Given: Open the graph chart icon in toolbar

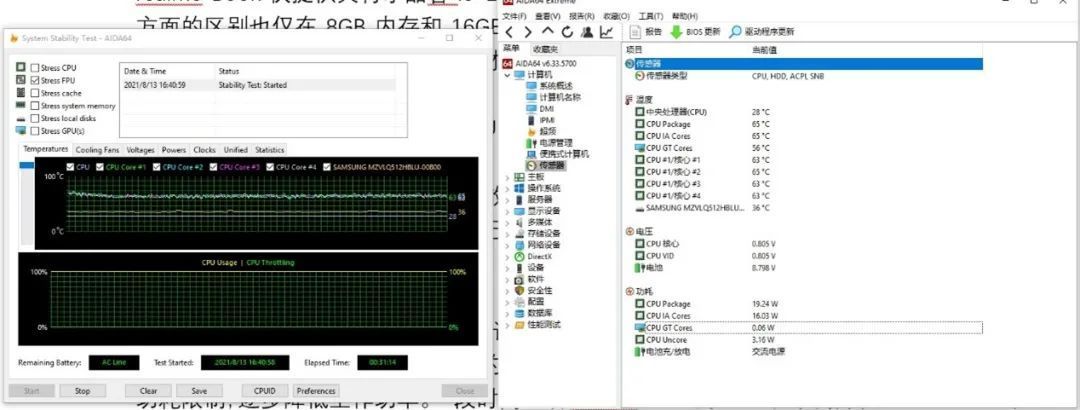Looking at the screenshot, I should pos(607,32).
